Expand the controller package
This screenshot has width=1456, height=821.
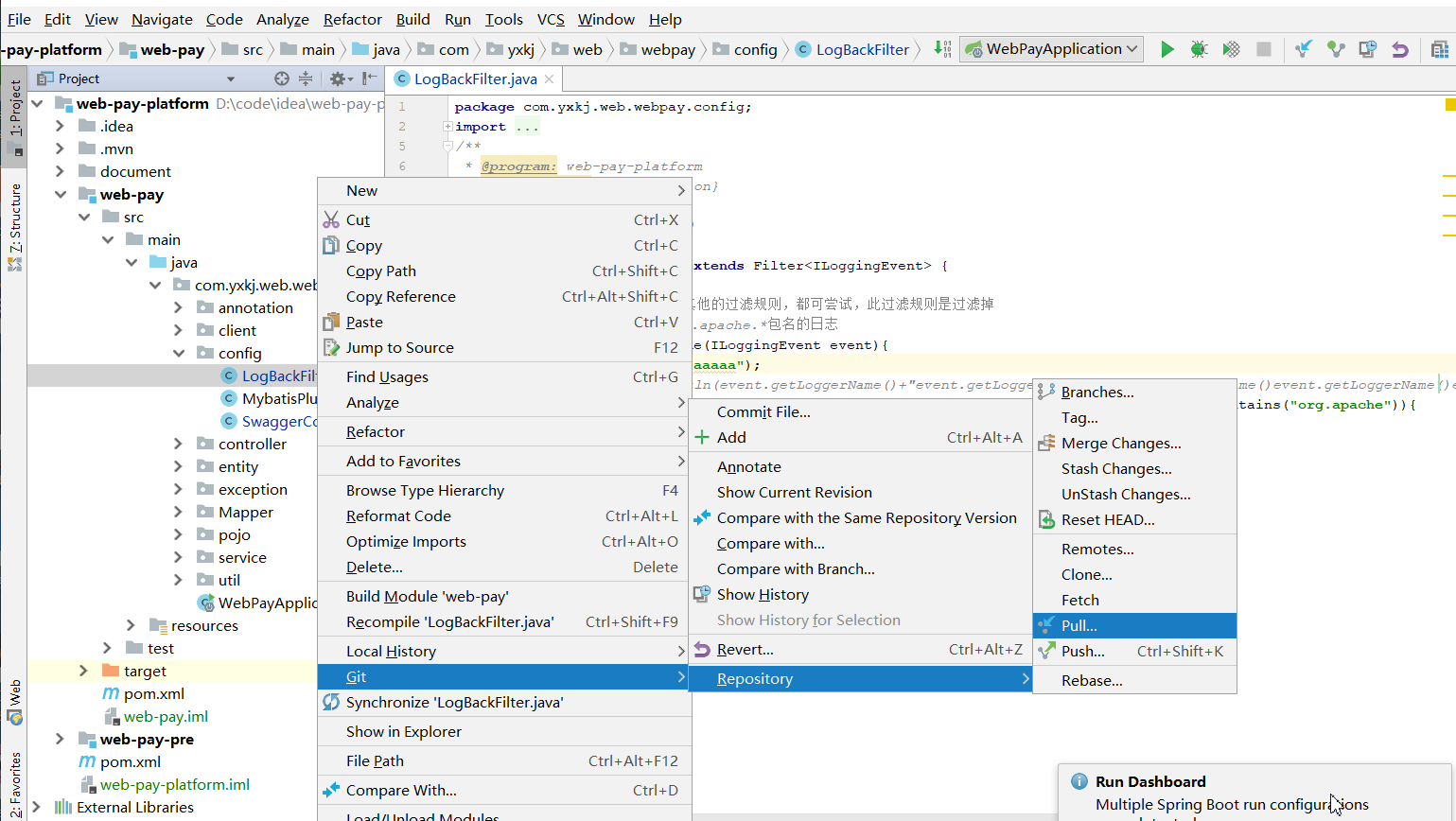[x=178, y=444]
